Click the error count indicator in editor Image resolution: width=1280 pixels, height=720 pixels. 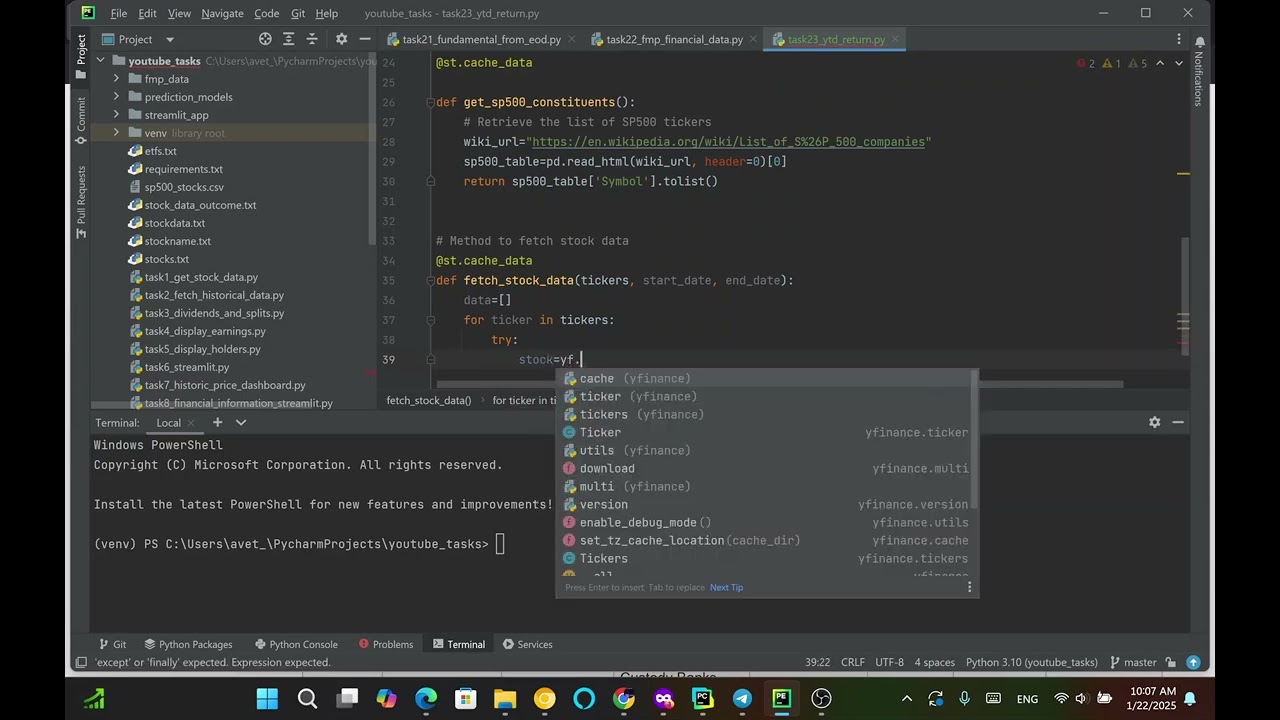(x=1086, y=63)
